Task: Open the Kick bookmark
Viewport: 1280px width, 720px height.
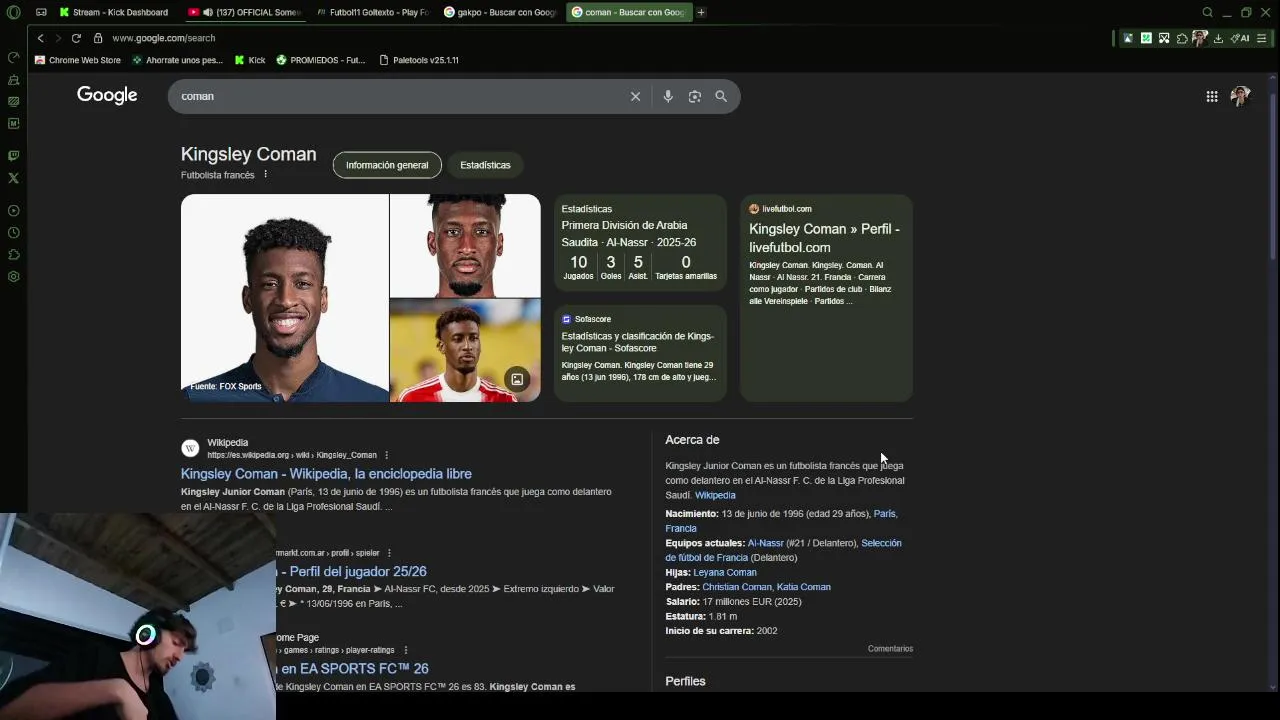Action: click(x=250, y=60)
